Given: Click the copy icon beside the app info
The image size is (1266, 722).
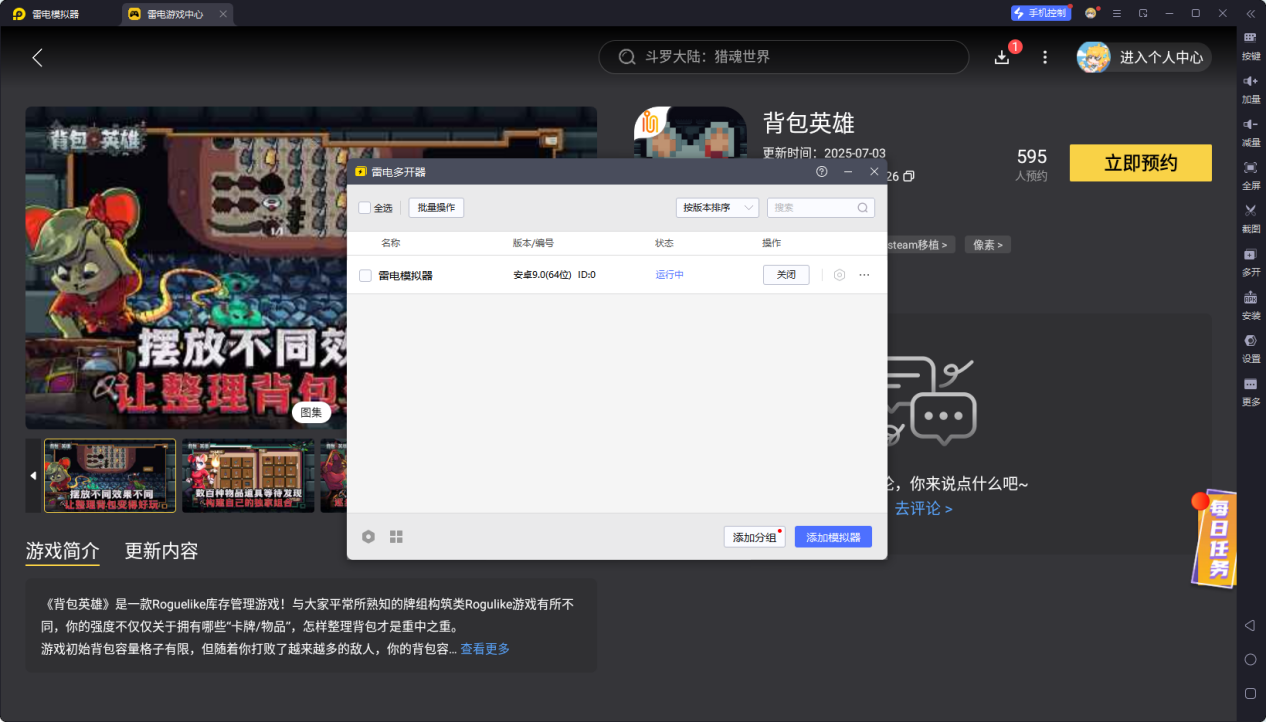Looking at the screenshot, I should pyautogui.click(x=908, y=176).
